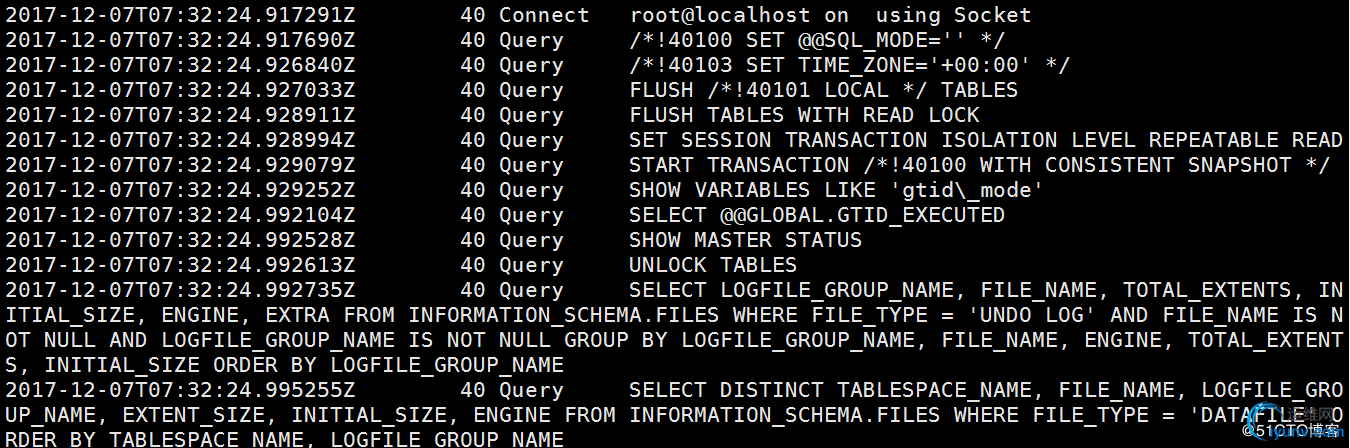Screen dimensions: 1350x448
Task: Click the SHOW MASTER STATUS query
Action: pos(745,240)
